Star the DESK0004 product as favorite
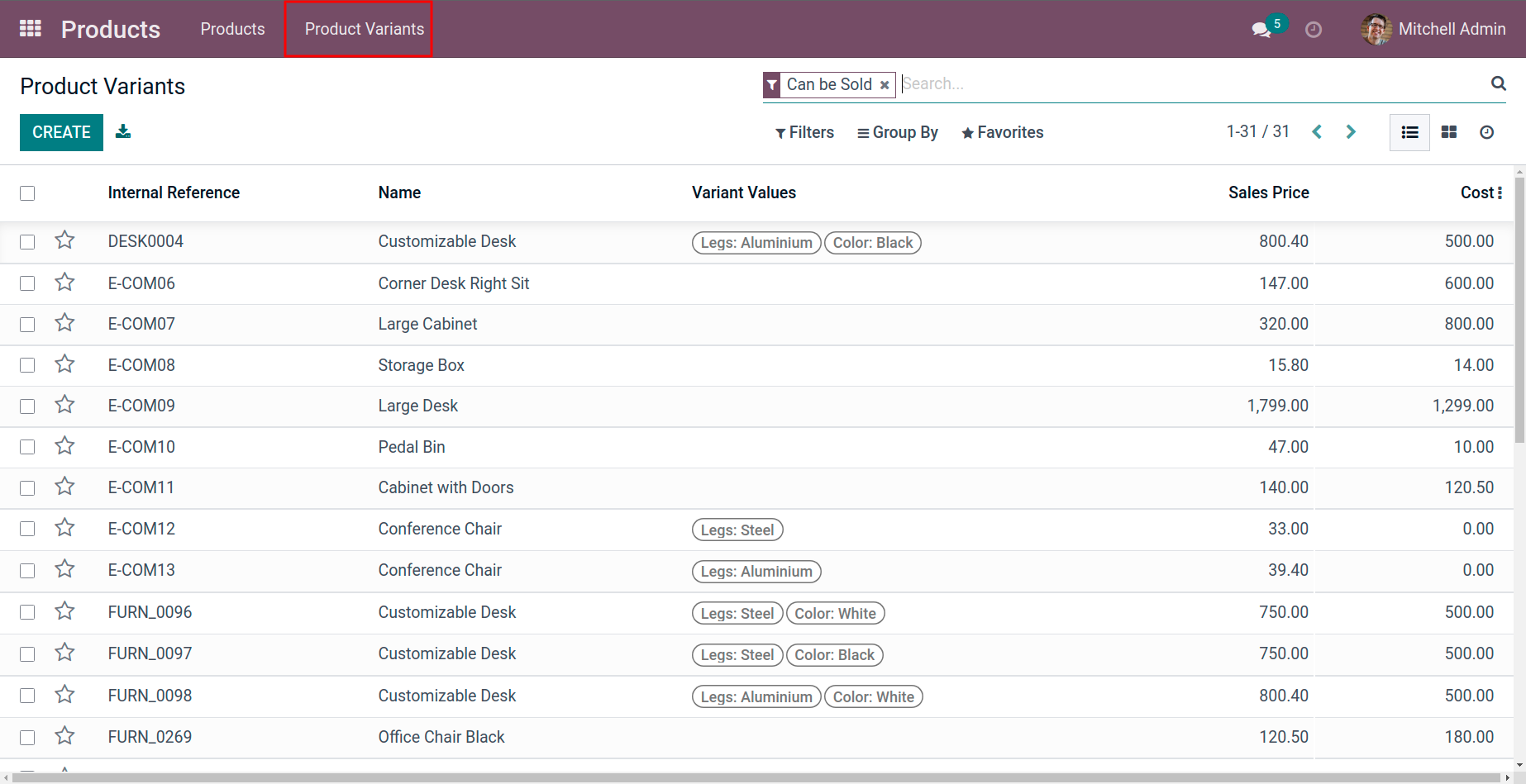Viewport: 1526px width, 784px height. pos(64,240)
